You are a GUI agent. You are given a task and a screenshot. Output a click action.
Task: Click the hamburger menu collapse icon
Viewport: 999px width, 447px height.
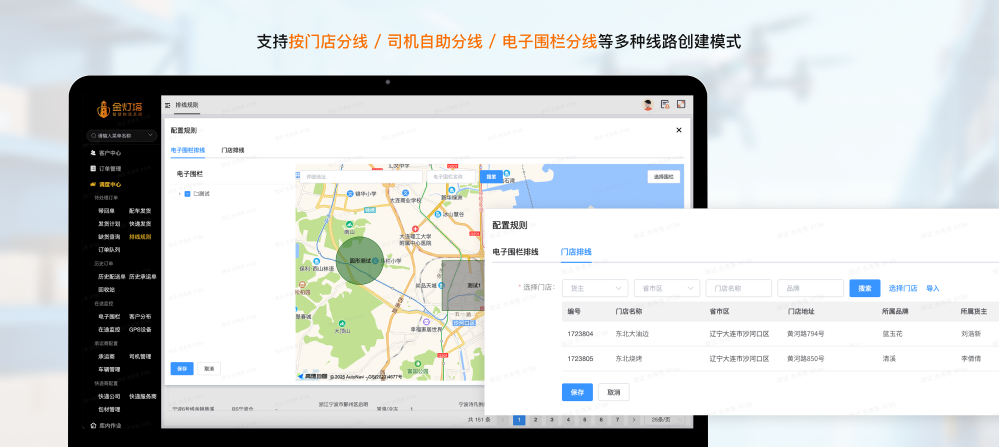pos(168,104)
